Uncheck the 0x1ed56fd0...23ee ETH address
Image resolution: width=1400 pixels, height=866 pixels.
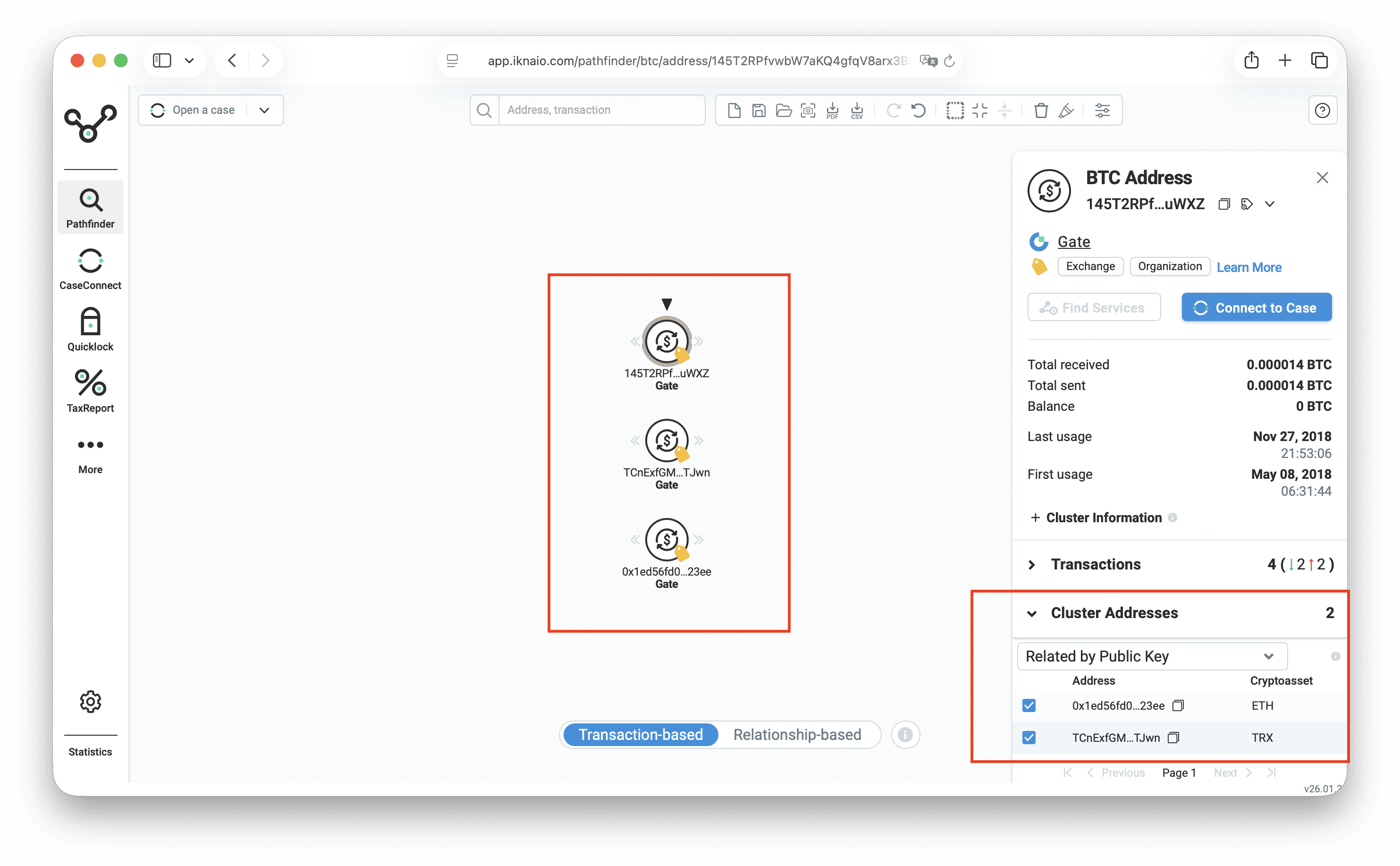[x=1029, y=705]
